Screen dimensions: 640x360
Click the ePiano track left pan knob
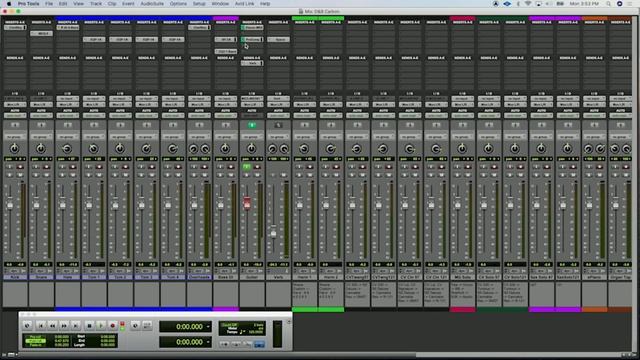588,149
